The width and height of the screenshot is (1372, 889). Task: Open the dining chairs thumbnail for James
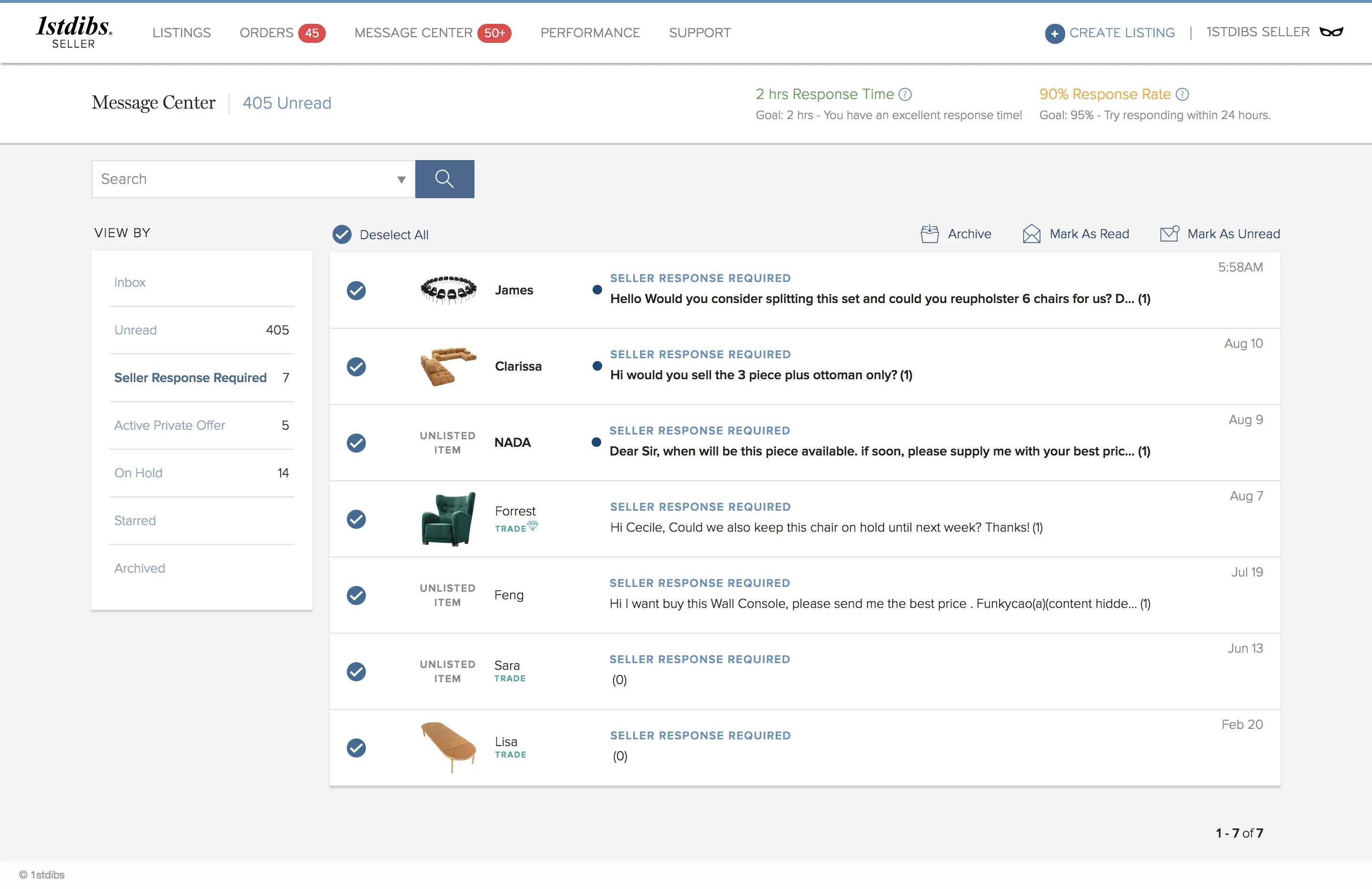(x=448, y=290)
